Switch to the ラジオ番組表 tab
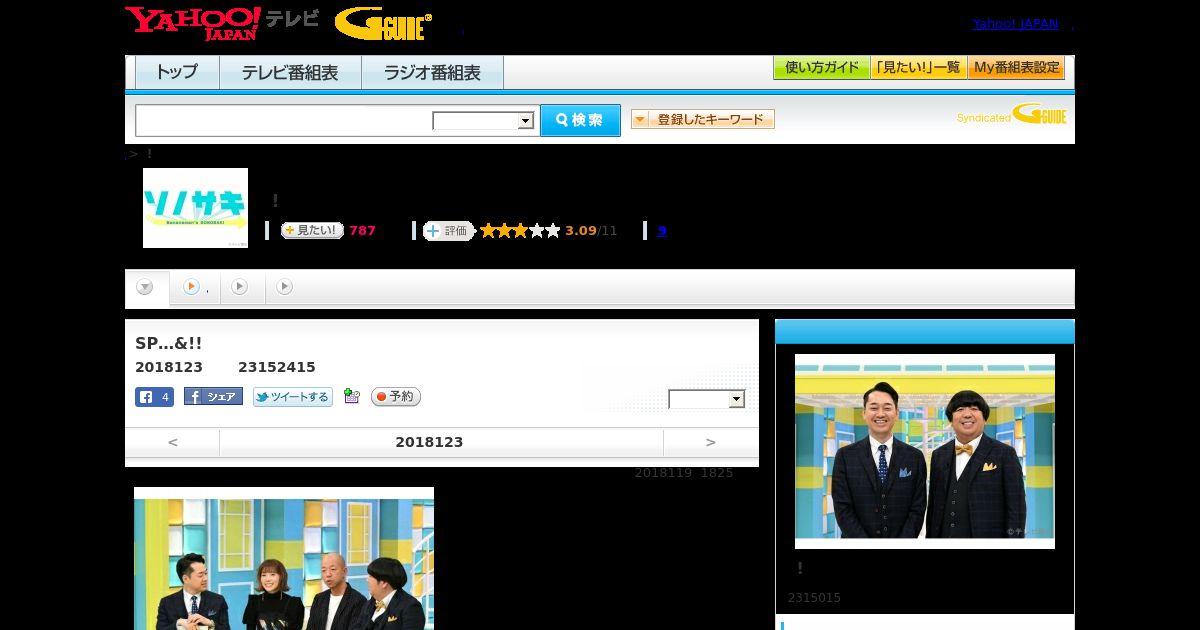Image resolution: width=1200 pixels, height=630 pixels. coord(432,72)
